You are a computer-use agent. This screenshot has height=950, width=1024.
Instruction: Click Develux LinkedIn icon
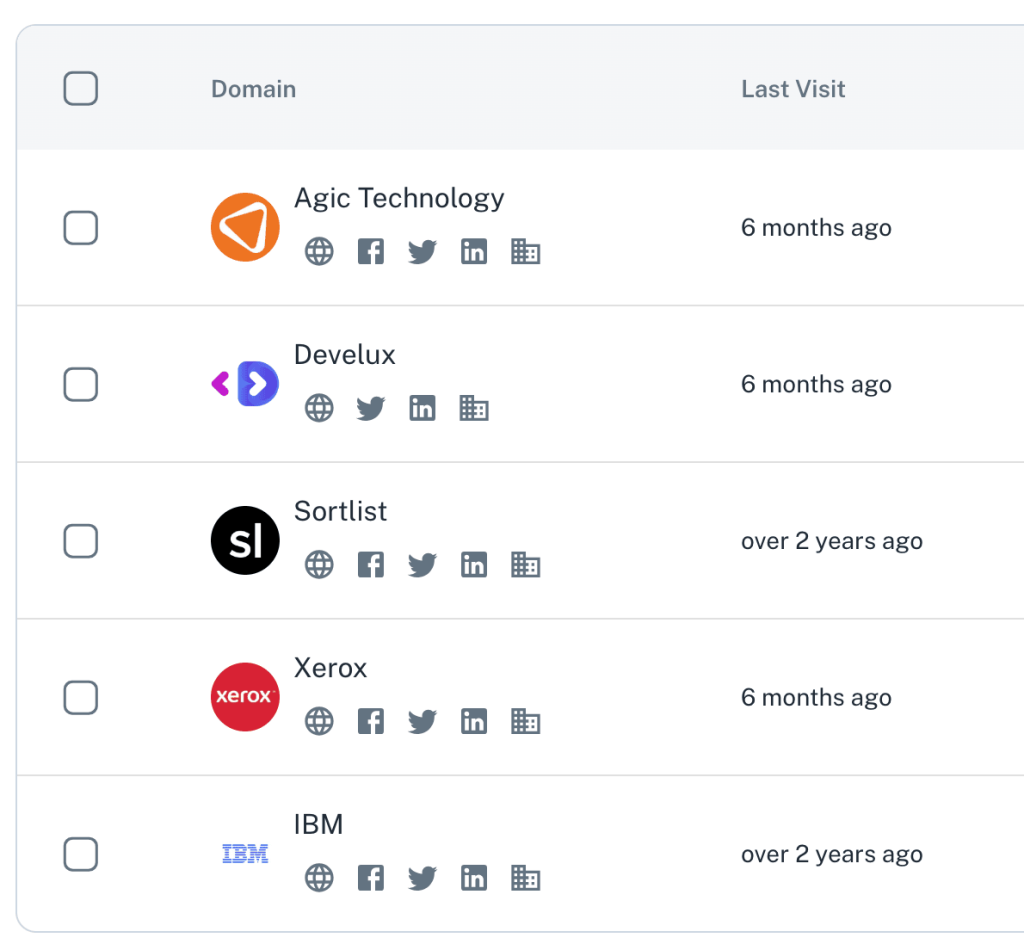(x=423, y=408)
